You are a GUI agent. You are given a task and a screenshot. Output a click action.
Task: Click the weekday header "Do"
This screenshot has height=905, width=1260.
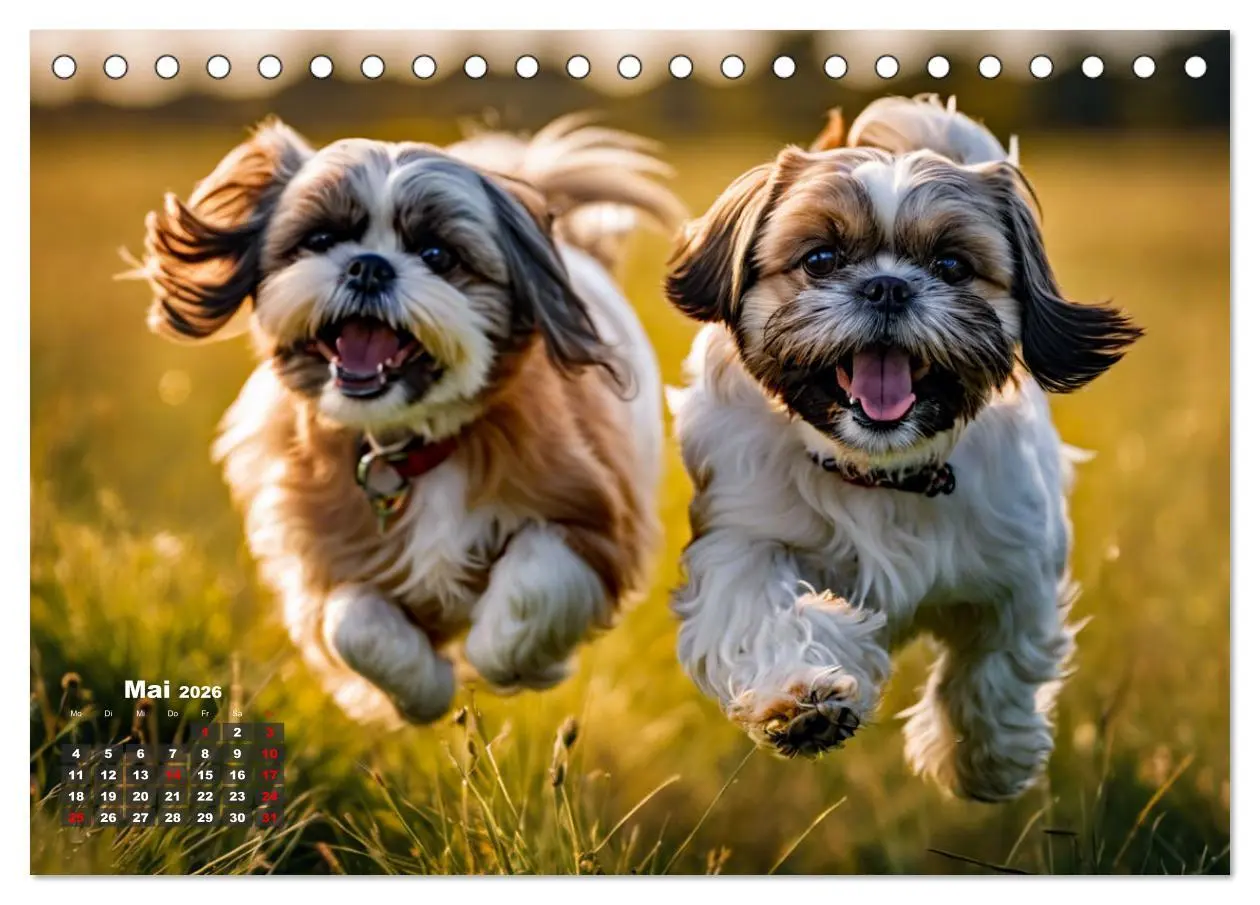[x=173, y=713]
